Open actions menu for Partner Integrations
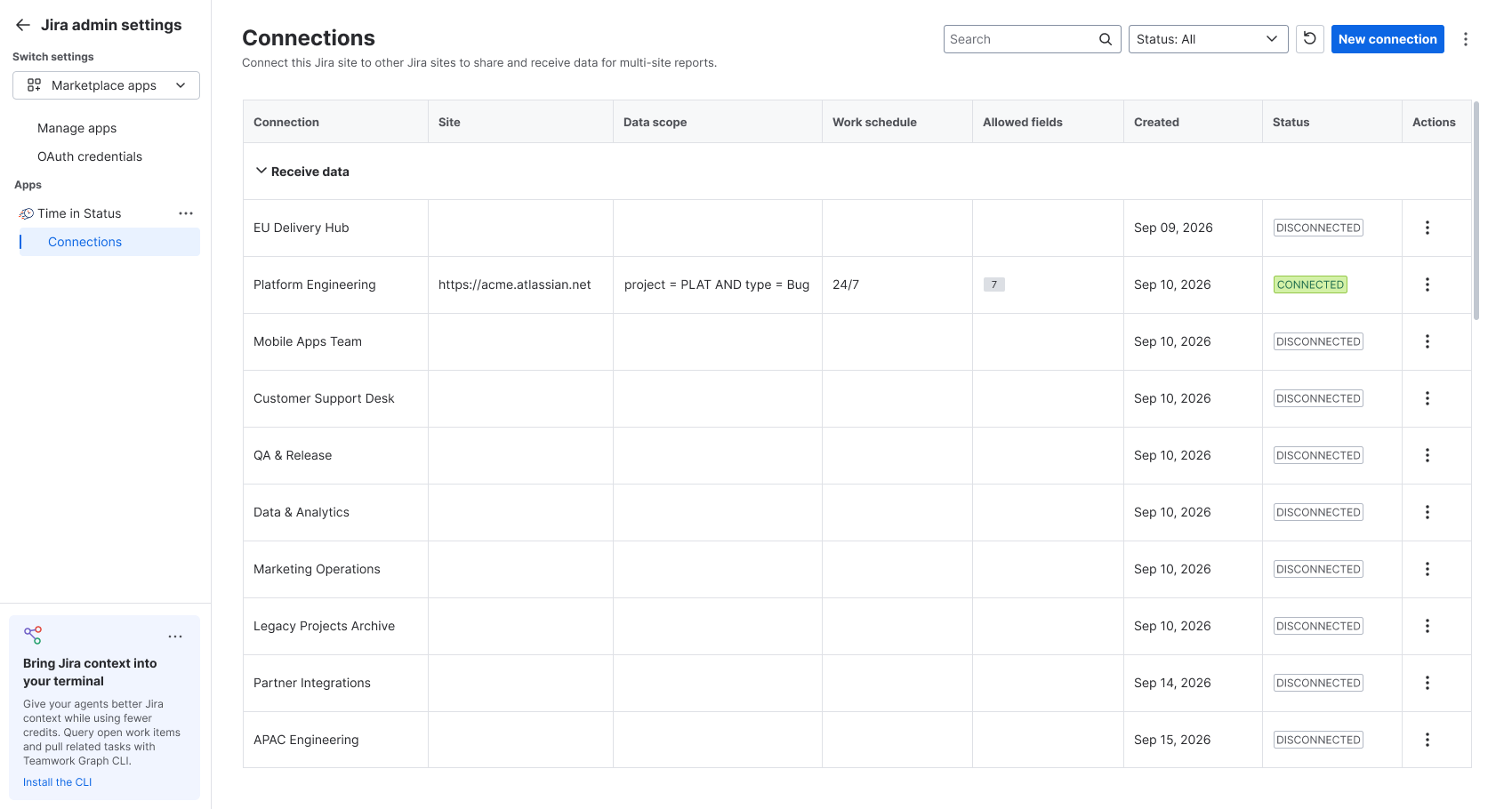This screenshot has height=809, width=1512. [1428, 683]
